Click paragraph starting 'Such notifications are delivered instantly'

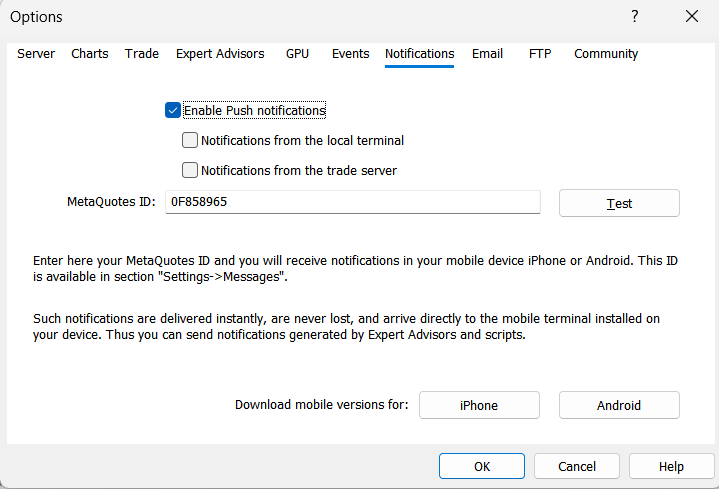click(346, 326)
